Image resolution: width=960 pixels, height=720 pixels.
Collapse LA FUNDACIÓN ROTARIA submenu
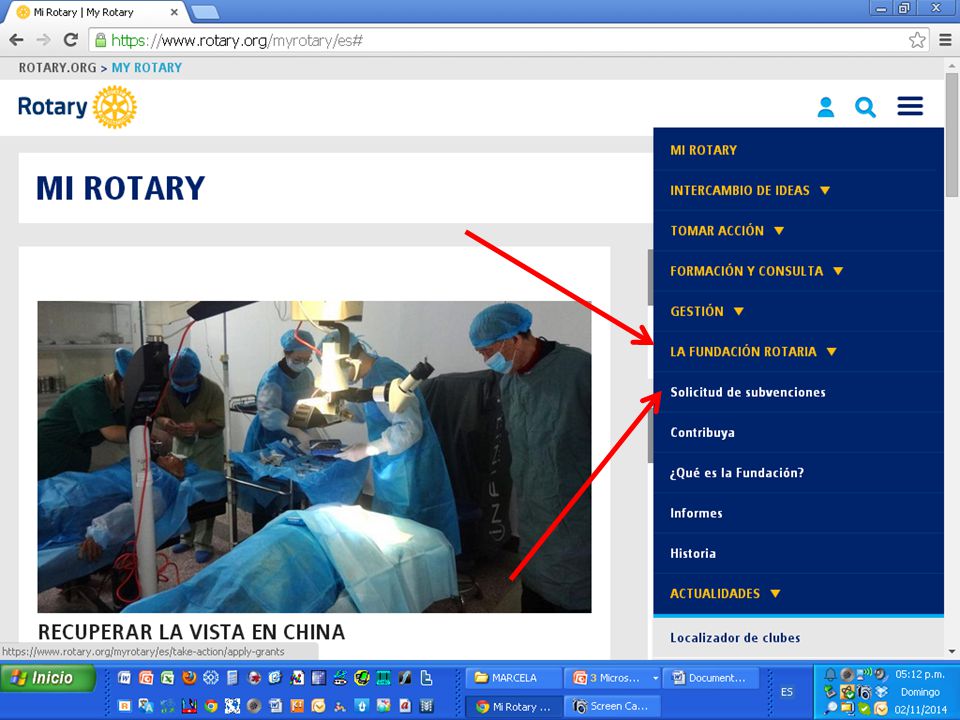831,352
